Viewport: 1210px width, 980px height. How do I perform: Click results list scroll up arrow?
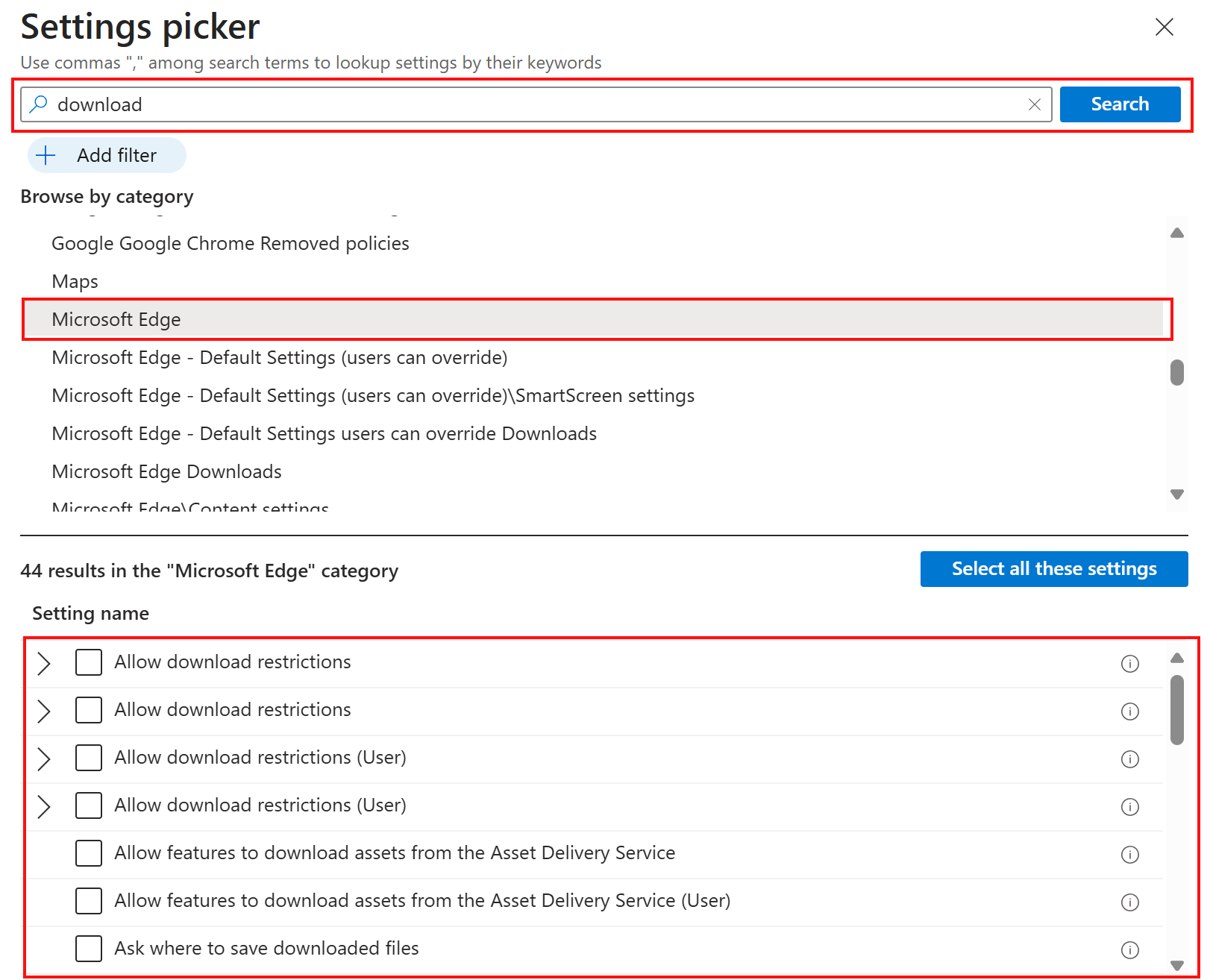pos(1177,658)
